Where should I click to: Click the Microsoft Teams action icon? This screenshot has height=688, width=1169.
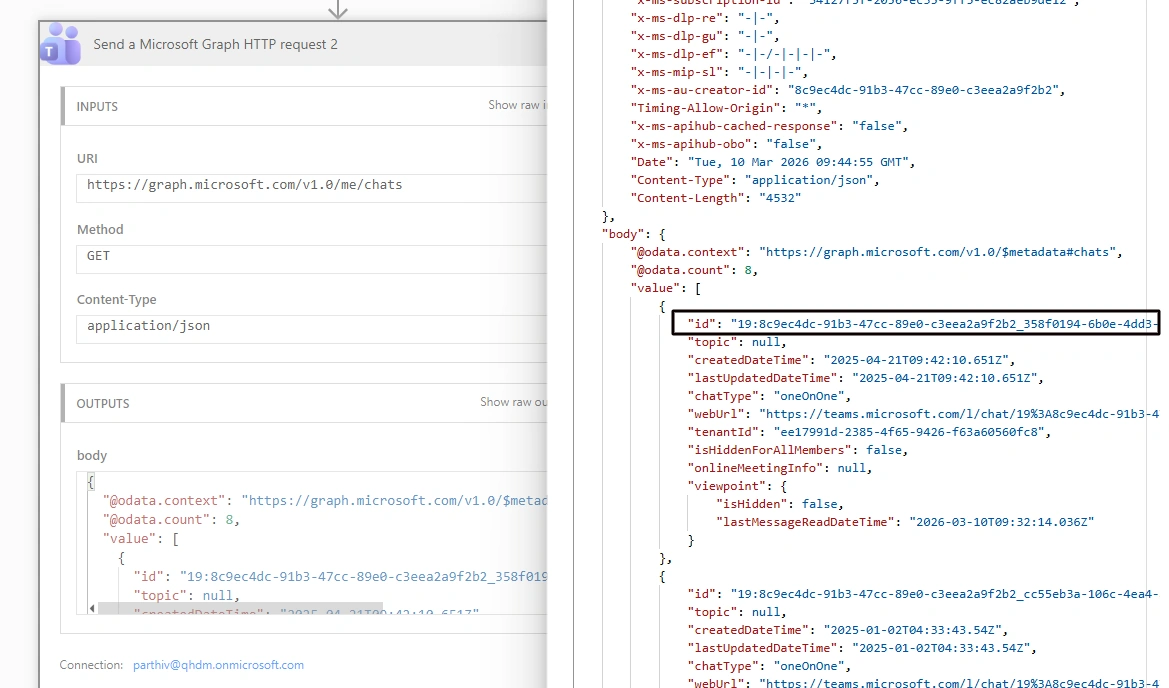pos(60,44)
